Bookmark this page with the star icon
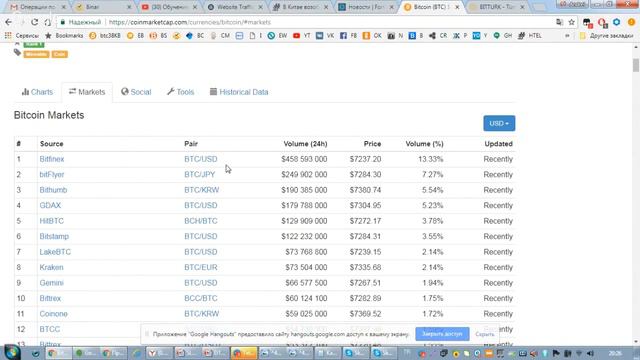The width and height of the screenshot is (640, 360). point(571,22)
